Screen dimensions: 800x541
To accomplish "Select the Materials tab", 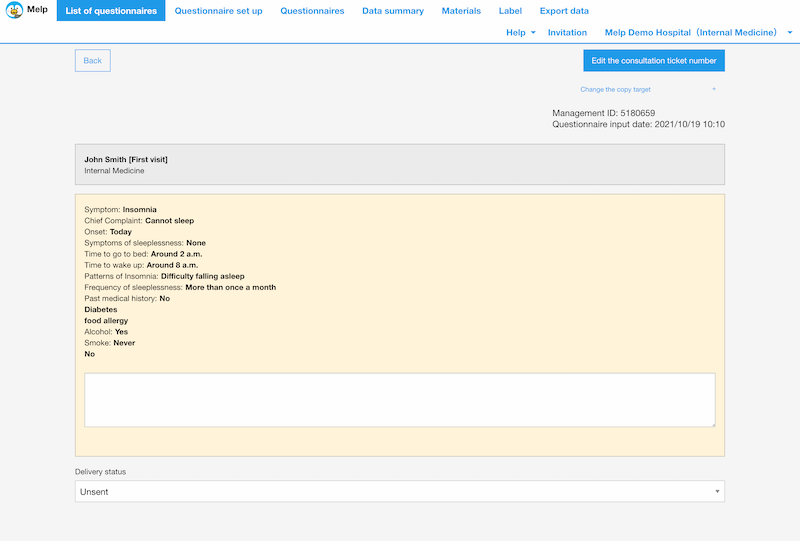I will point(461,11).
